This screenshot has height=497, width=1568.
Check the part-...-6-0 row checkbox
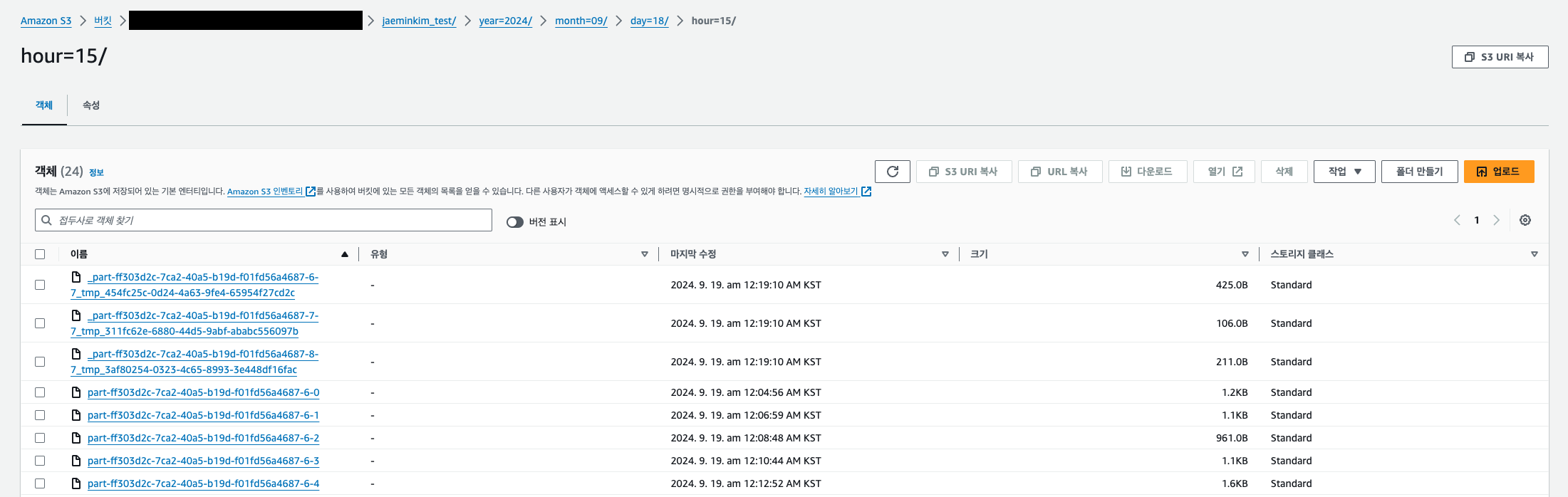(40, 392)
